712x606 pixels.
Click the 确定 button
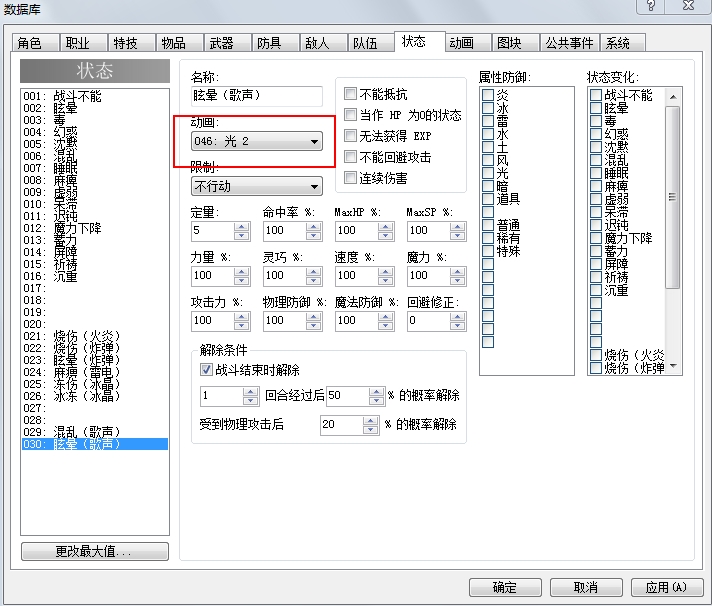pos(505,587)
